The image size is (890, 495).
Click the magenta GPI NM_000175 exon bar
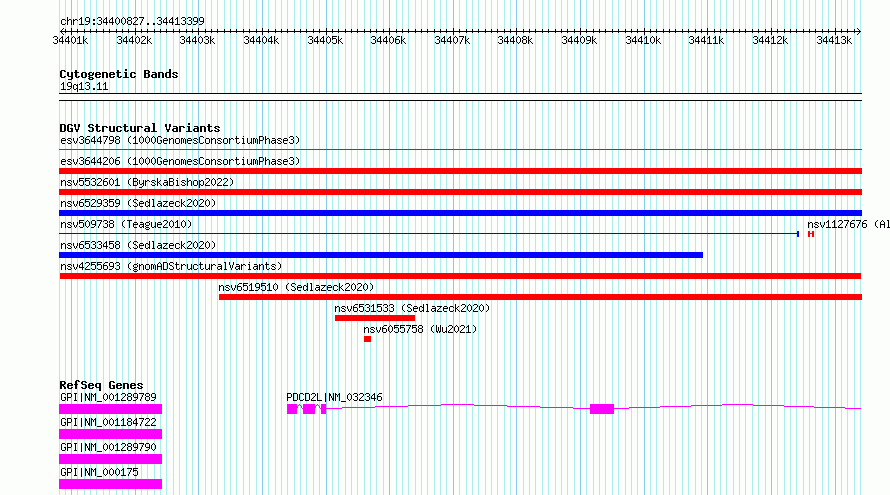[x=111, y=484]
